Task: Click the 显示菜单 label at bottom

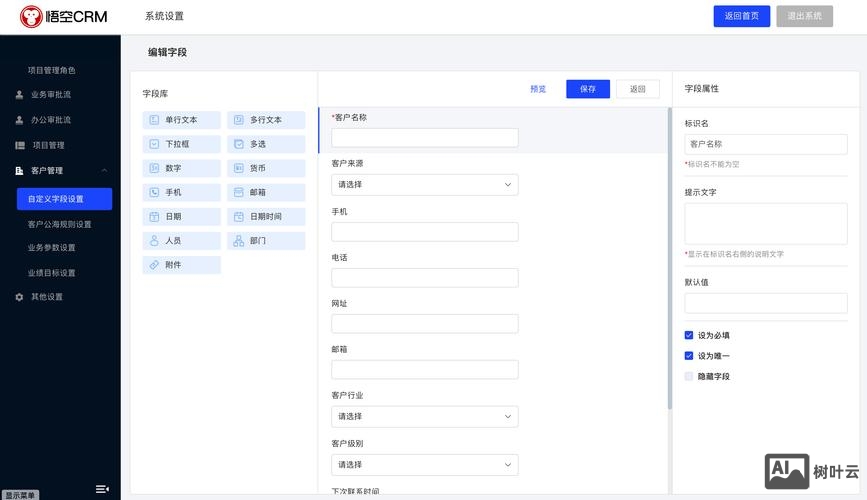Action: tap(20, 495)
